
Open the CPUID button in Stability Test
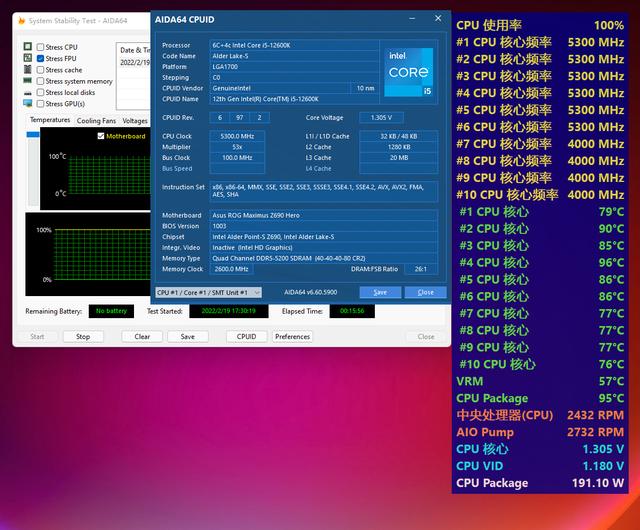(247, 336)
